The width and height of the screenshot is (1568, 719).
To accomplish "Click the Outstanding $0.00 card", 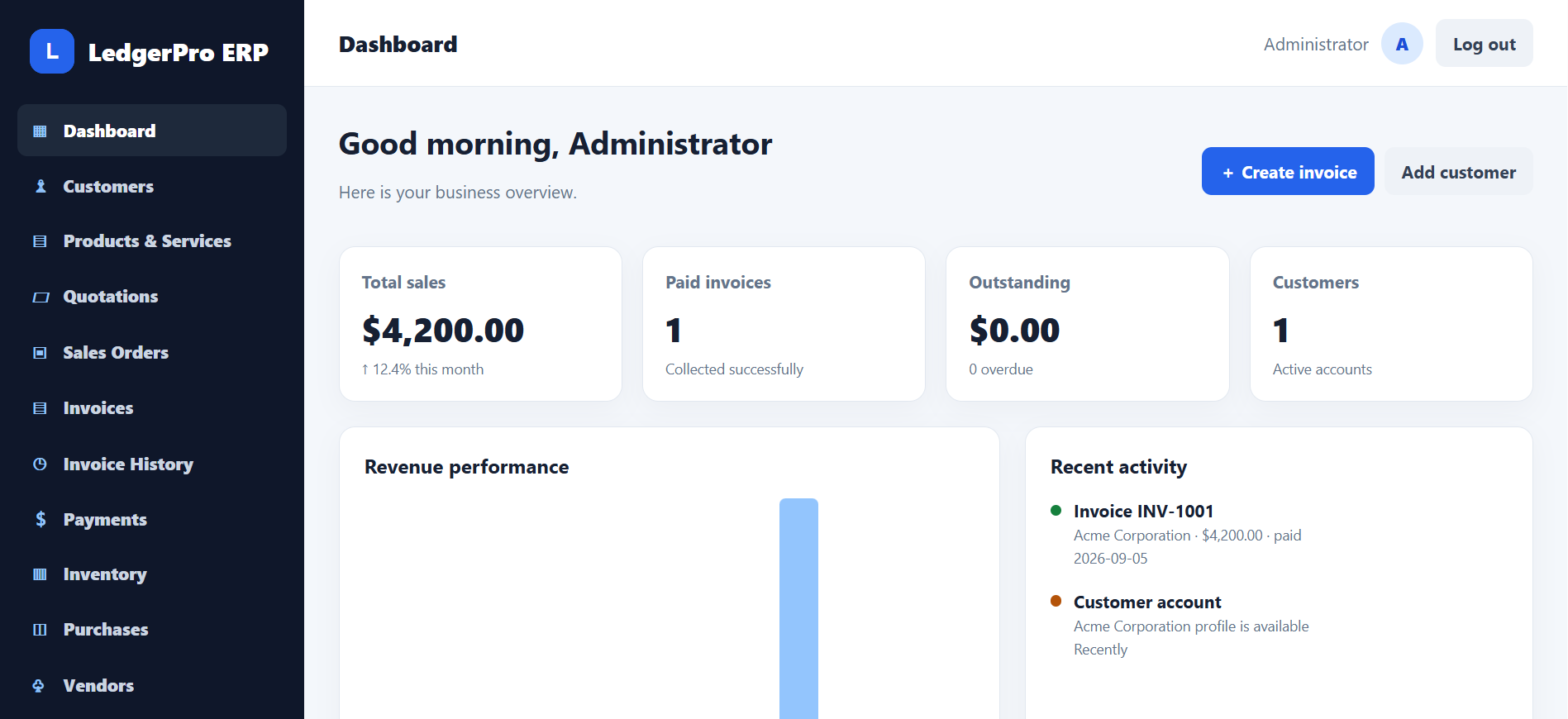I will pos(1088,324).
